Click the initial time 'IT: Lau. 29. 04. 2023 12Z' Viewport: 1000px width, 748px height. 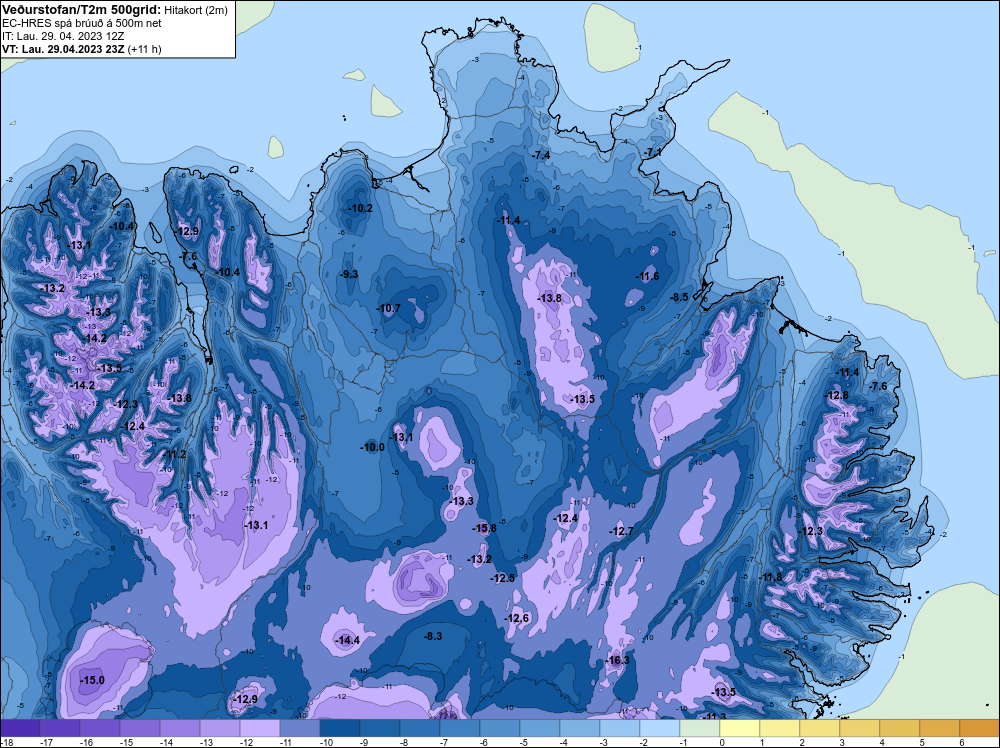click(x=63, y=36)
